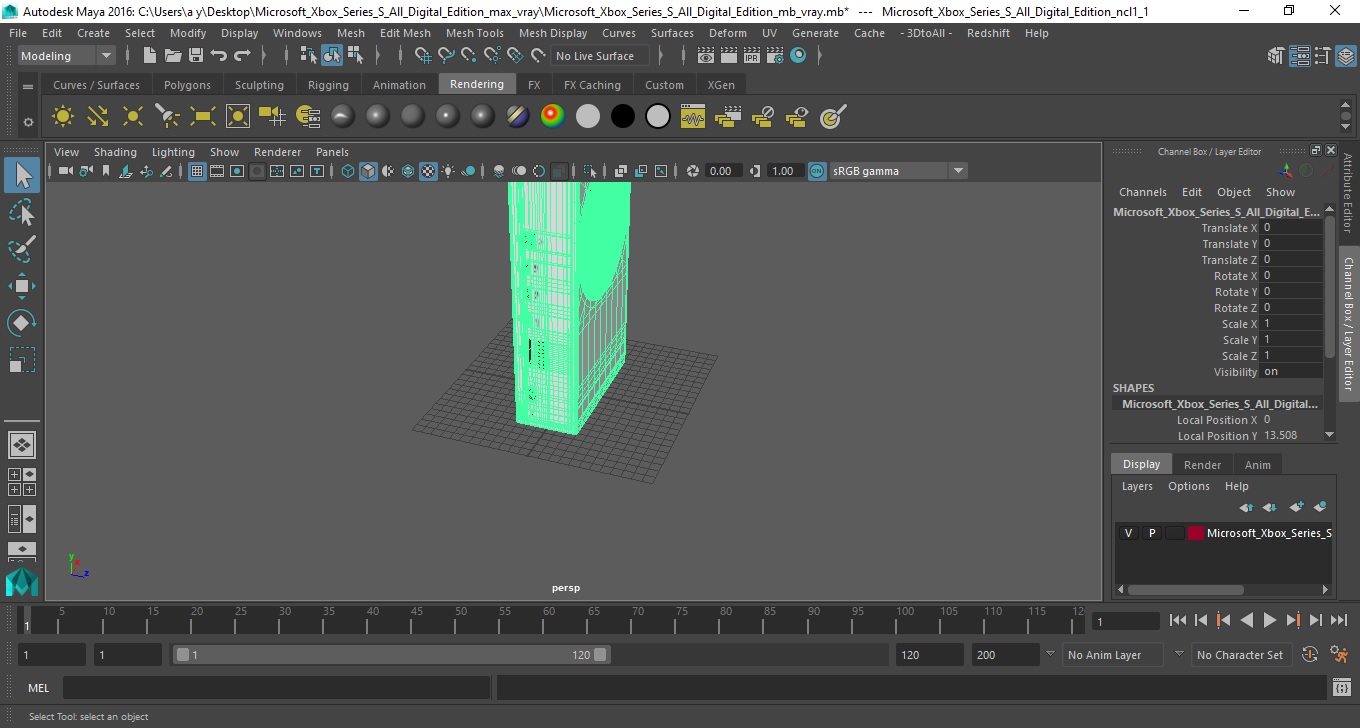
Task: Switch to the Render layer tab
Action: 1202,464
